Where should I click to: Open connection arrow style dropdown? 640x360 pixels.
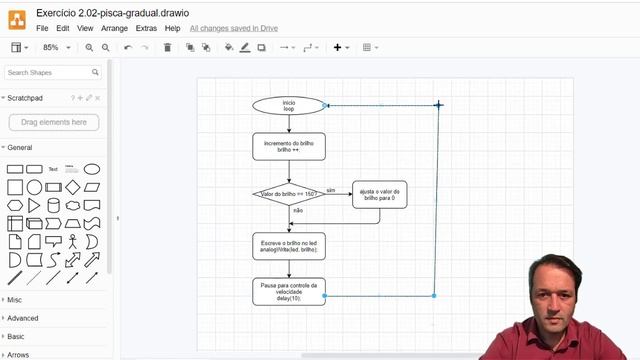(287, 48)
